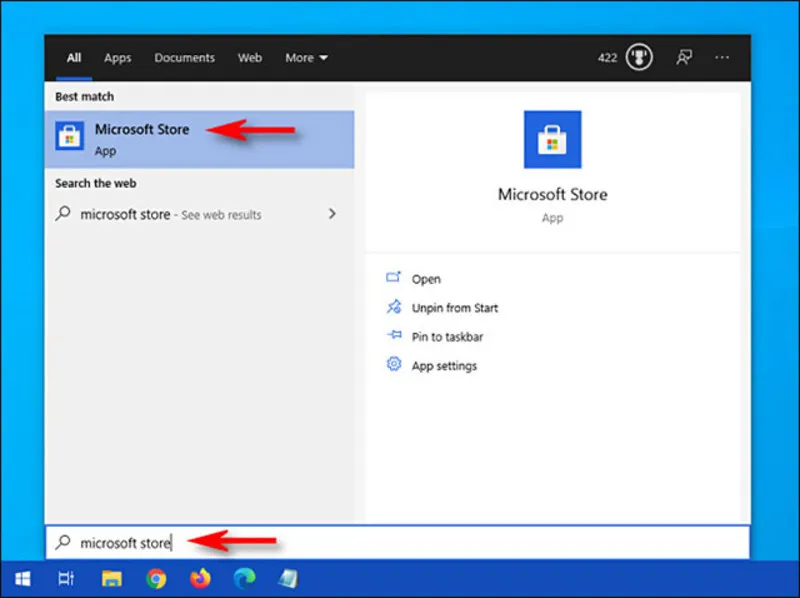Click the large Microsoft Store app icon

pos(552,140)
